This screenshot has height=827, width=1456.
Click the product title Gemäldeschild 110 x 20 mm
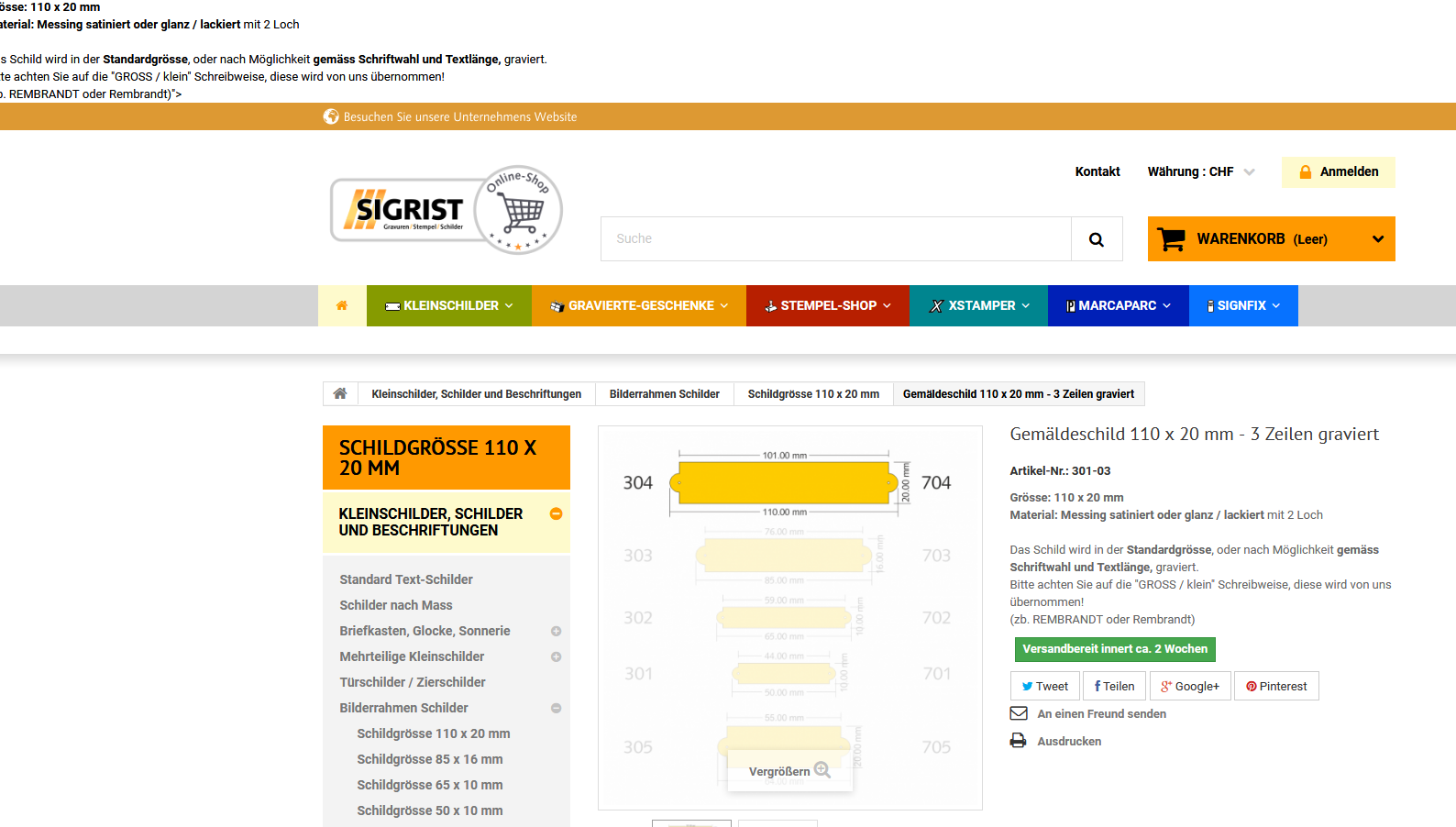coord(1195,435)
